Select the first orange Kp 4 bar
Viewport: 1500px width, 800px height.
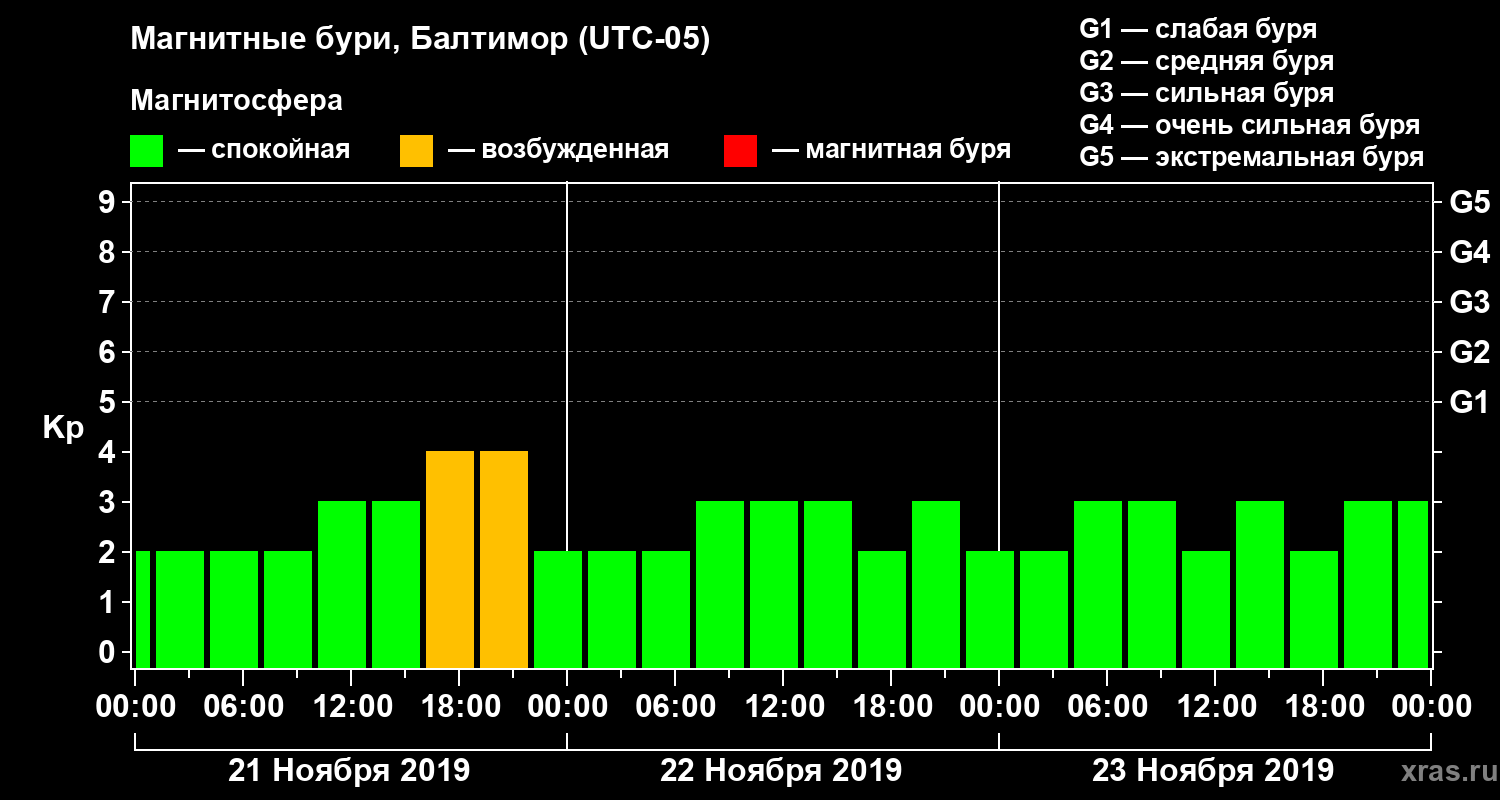pos(450,560)
